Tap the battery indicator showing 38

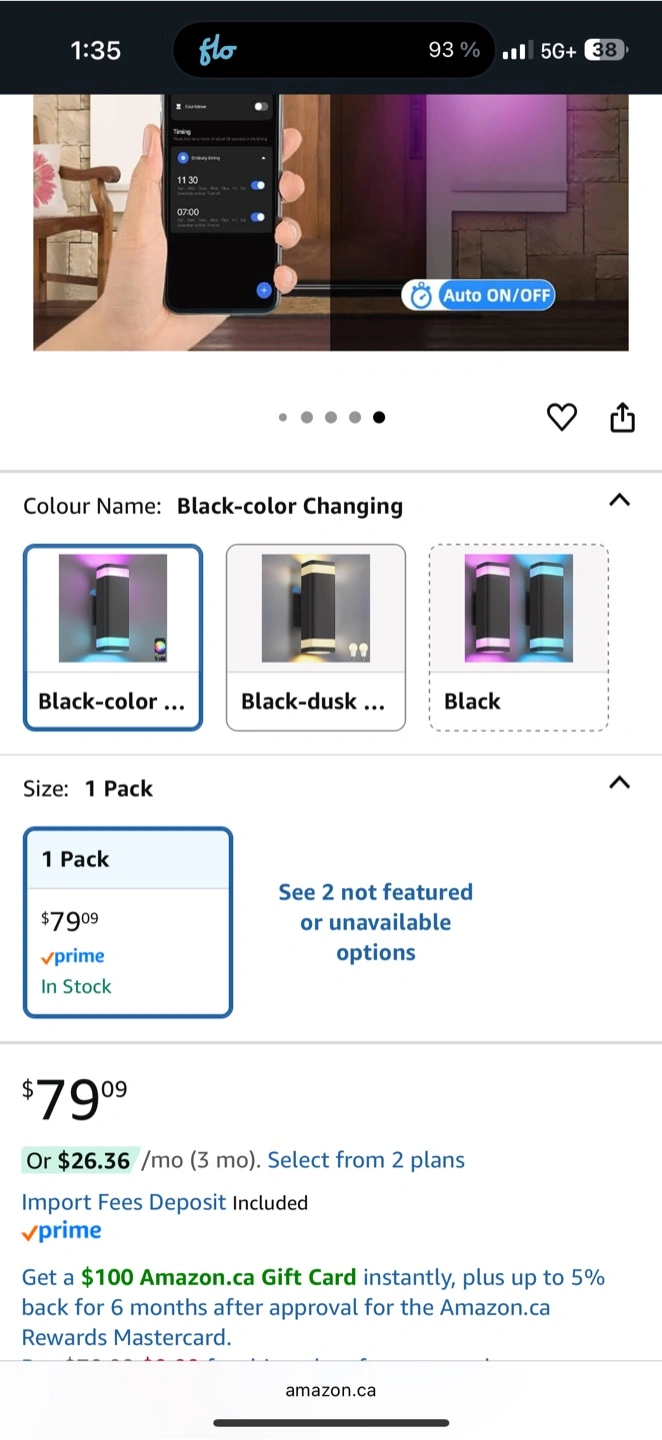pos(606,50)
